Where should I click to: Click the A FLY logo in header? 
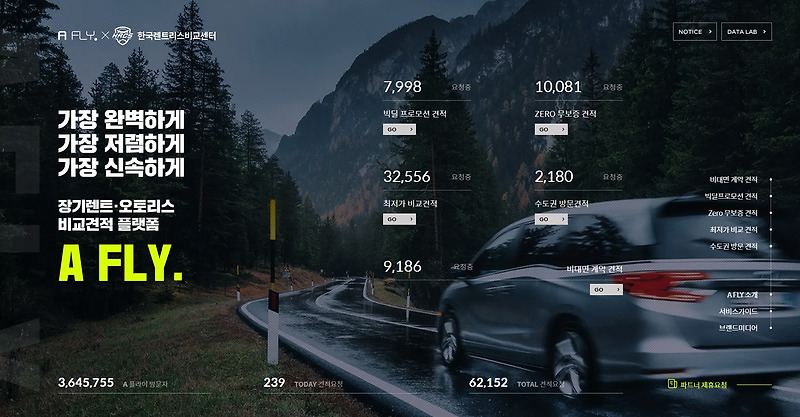point(78,35)
